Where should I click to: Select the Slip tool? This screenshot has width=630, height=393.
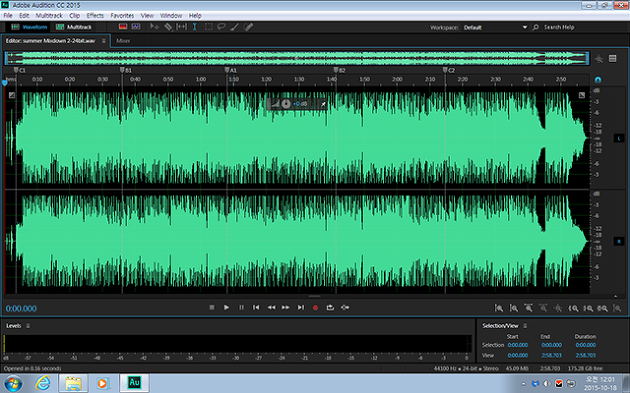[182, 27]
